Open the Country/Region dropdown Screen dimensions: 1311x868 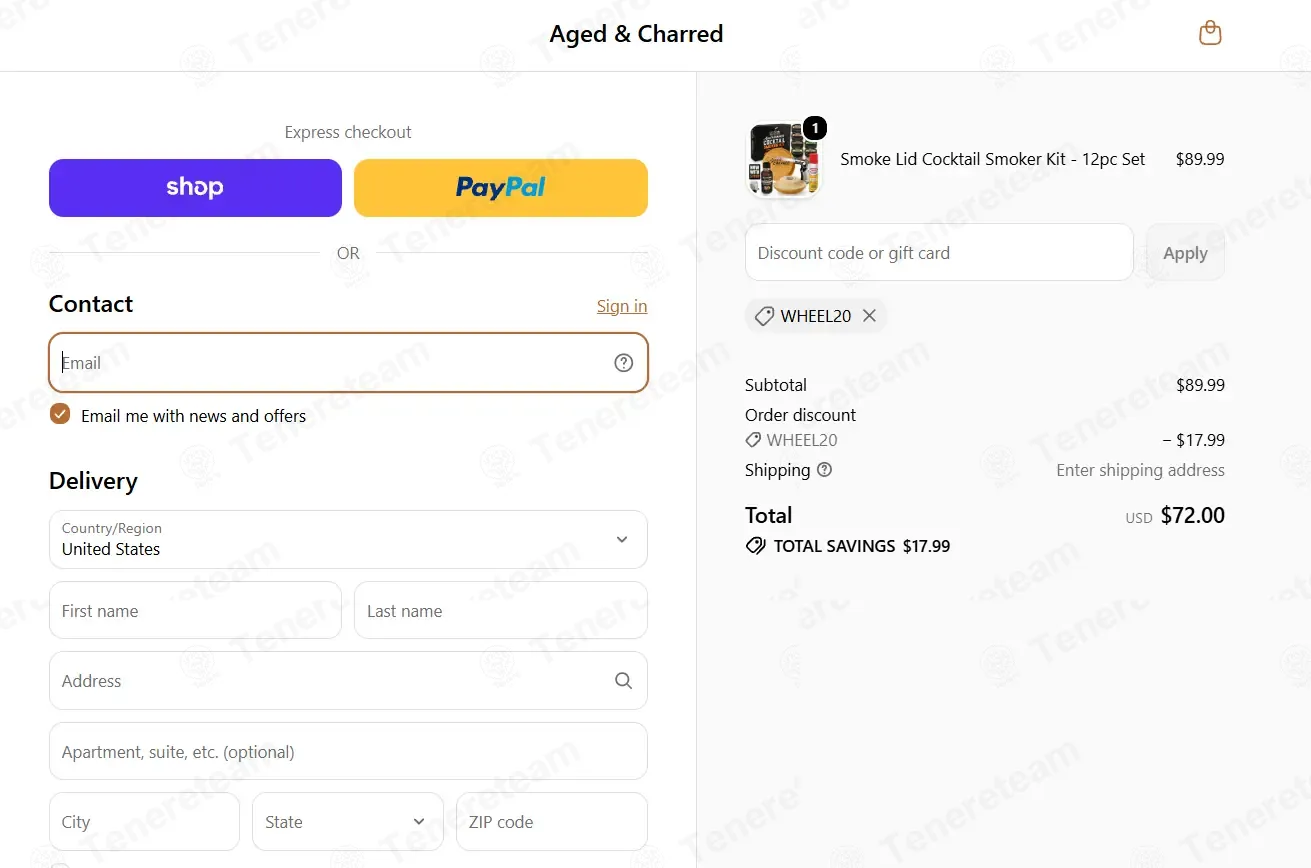tap(348, 540)
